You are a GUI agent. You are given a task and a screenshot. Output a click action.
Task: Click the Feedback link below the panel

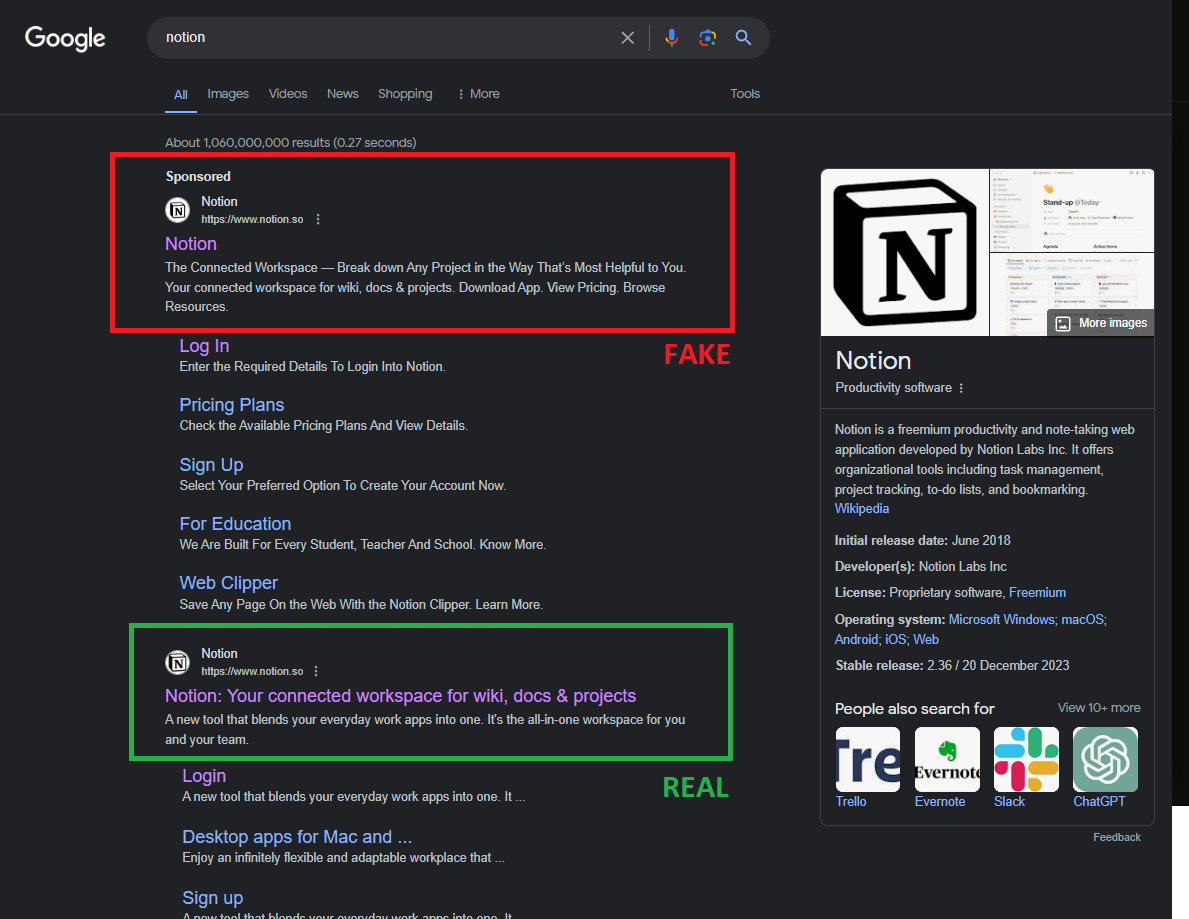pos(1116,837)
